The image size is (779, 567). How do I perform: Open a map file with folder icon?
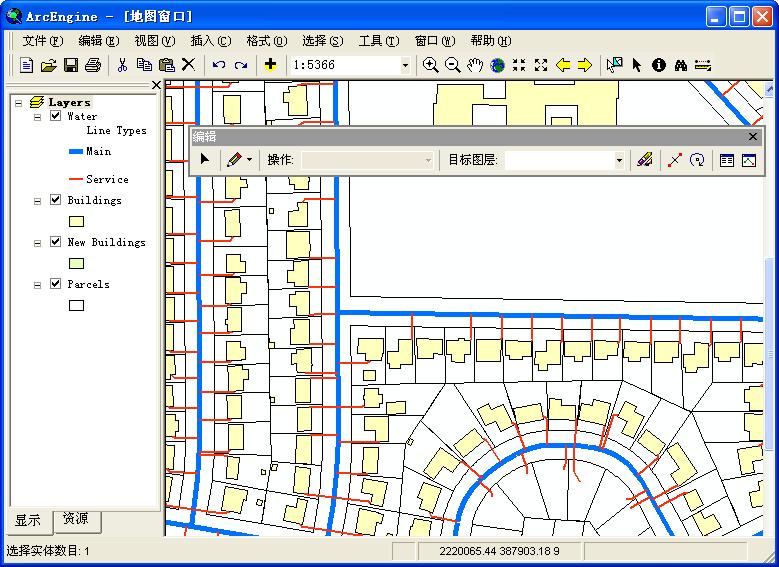point(48,65)
